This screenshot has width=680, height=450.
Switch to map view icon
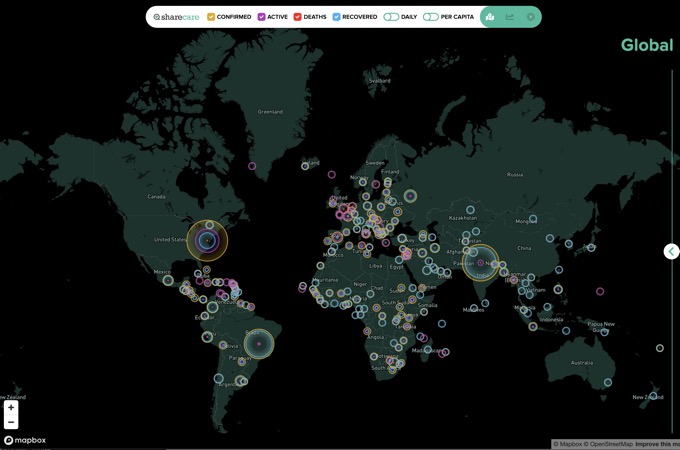[490, 17]
